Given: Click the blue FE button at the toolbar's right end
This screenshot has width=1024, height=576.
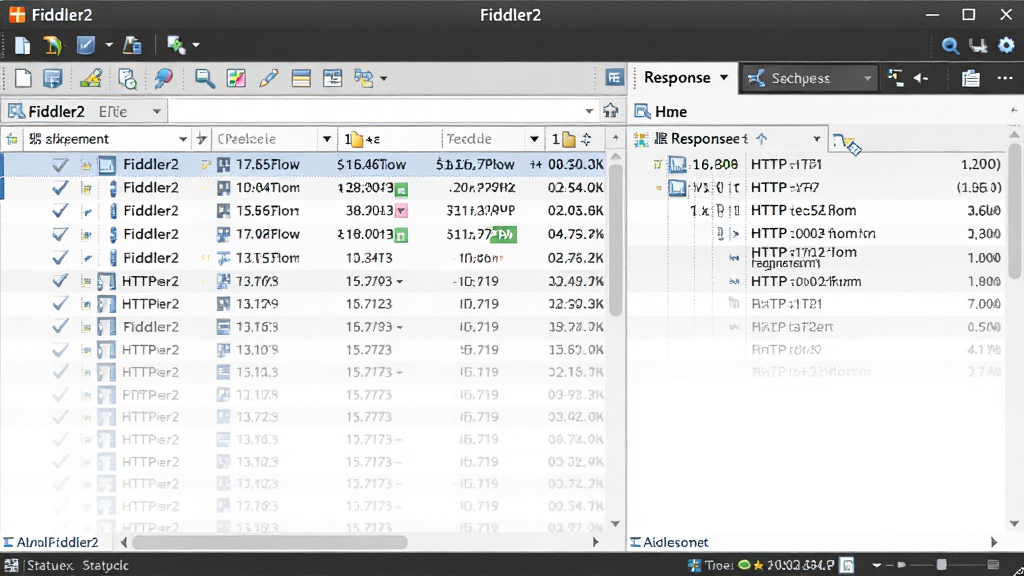Looking at the screenshot, I should 614,78.
